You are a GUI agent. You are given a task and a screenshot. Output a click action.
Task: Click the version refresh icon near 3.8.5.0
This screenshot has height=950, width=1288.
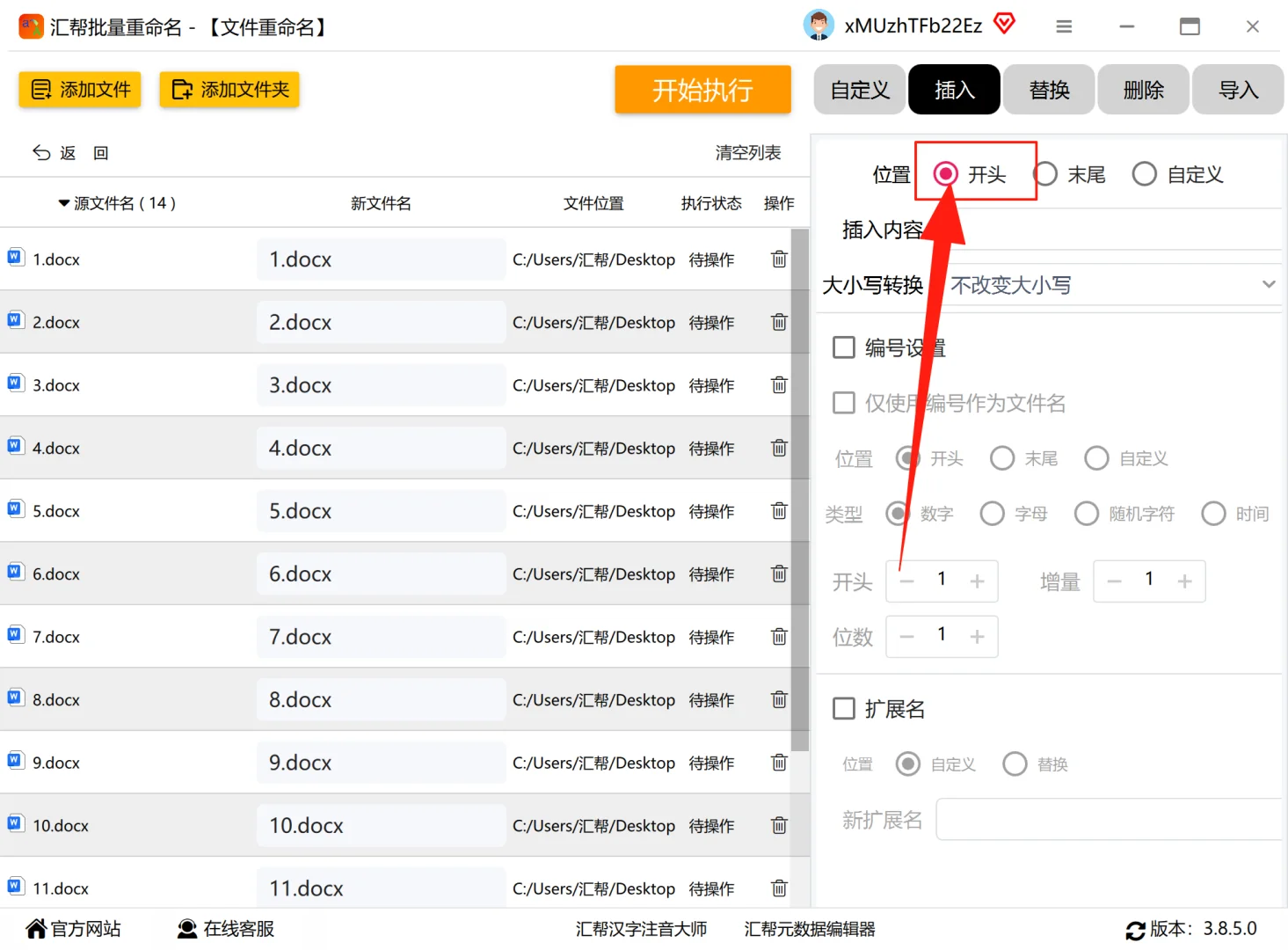click(x=1134, y=928)
